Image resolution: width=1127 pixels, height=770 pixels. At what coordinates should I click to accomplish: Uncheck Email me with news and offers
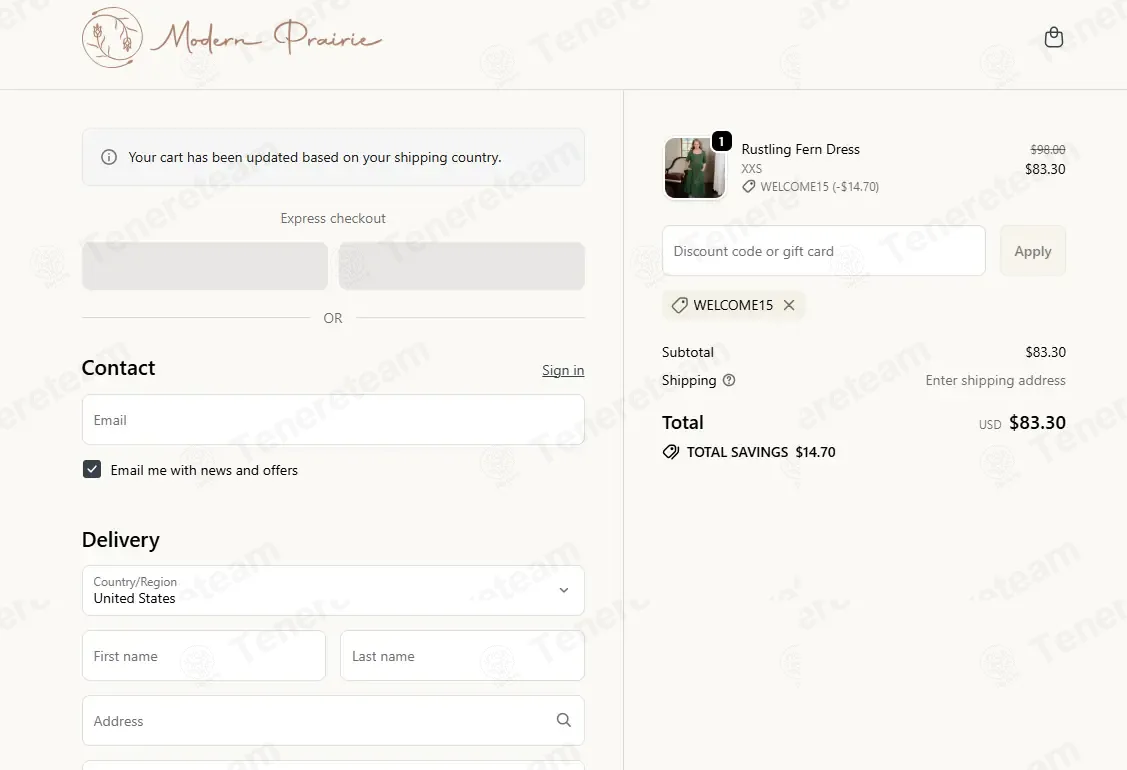click(x=92, y=469)
